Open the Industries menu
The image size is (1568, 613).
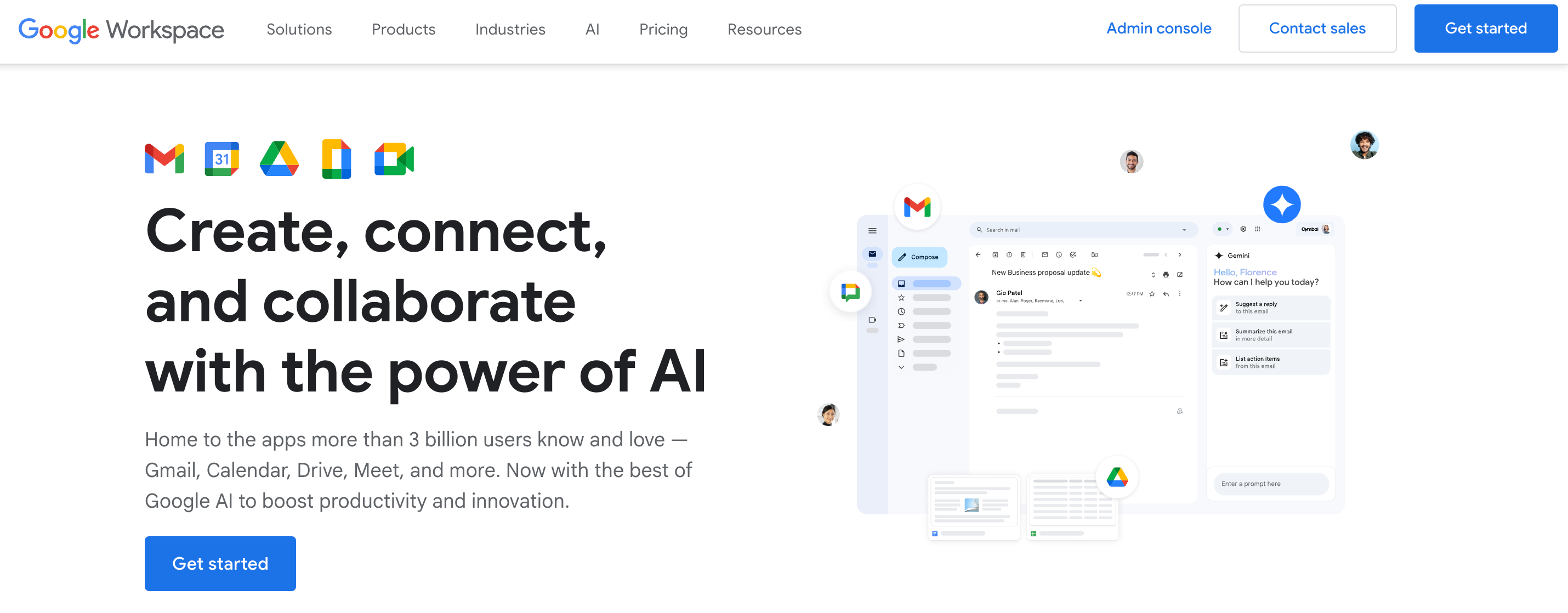click(510, 29)
